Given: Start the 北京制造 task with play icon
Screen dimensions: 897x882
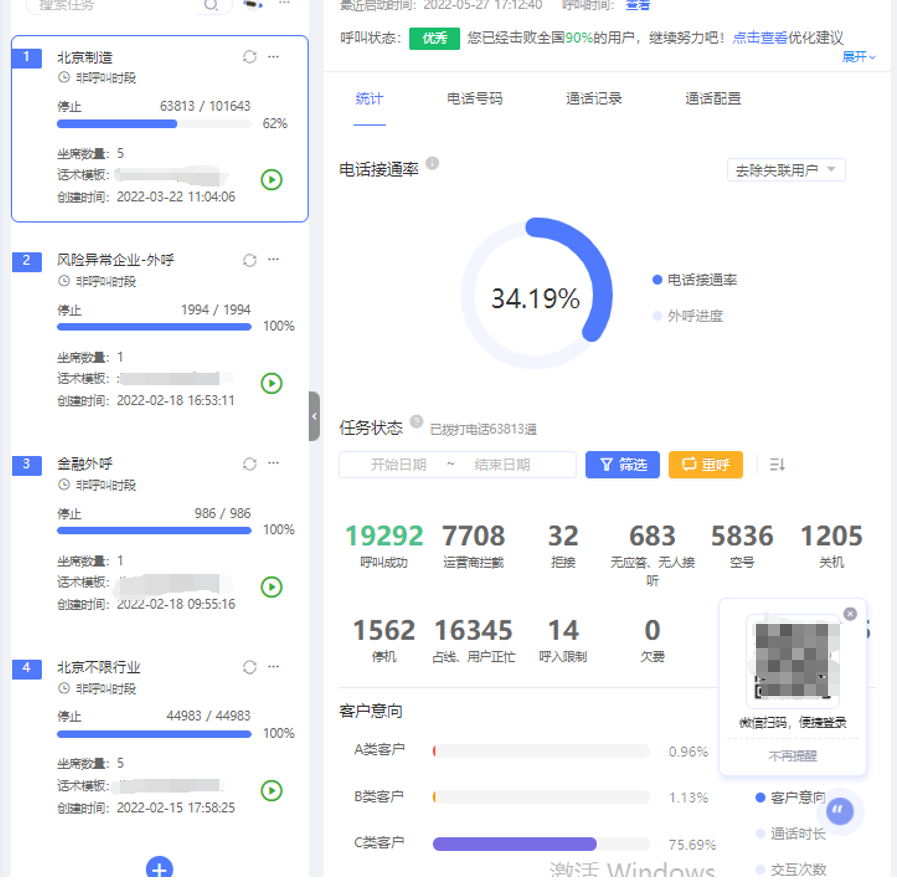Looking at the screenshot, I should pos(271,180).
